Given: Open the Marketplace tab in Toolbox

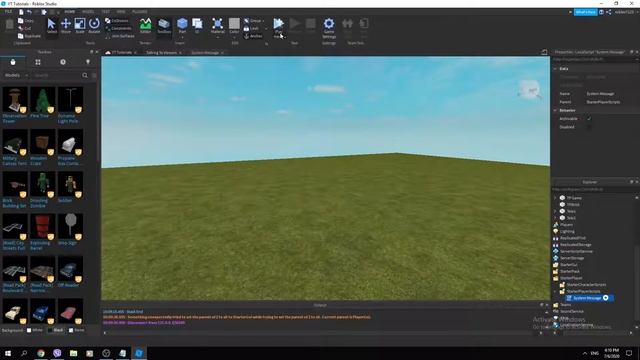Looking at the screenshot, I should coord(13,62).
